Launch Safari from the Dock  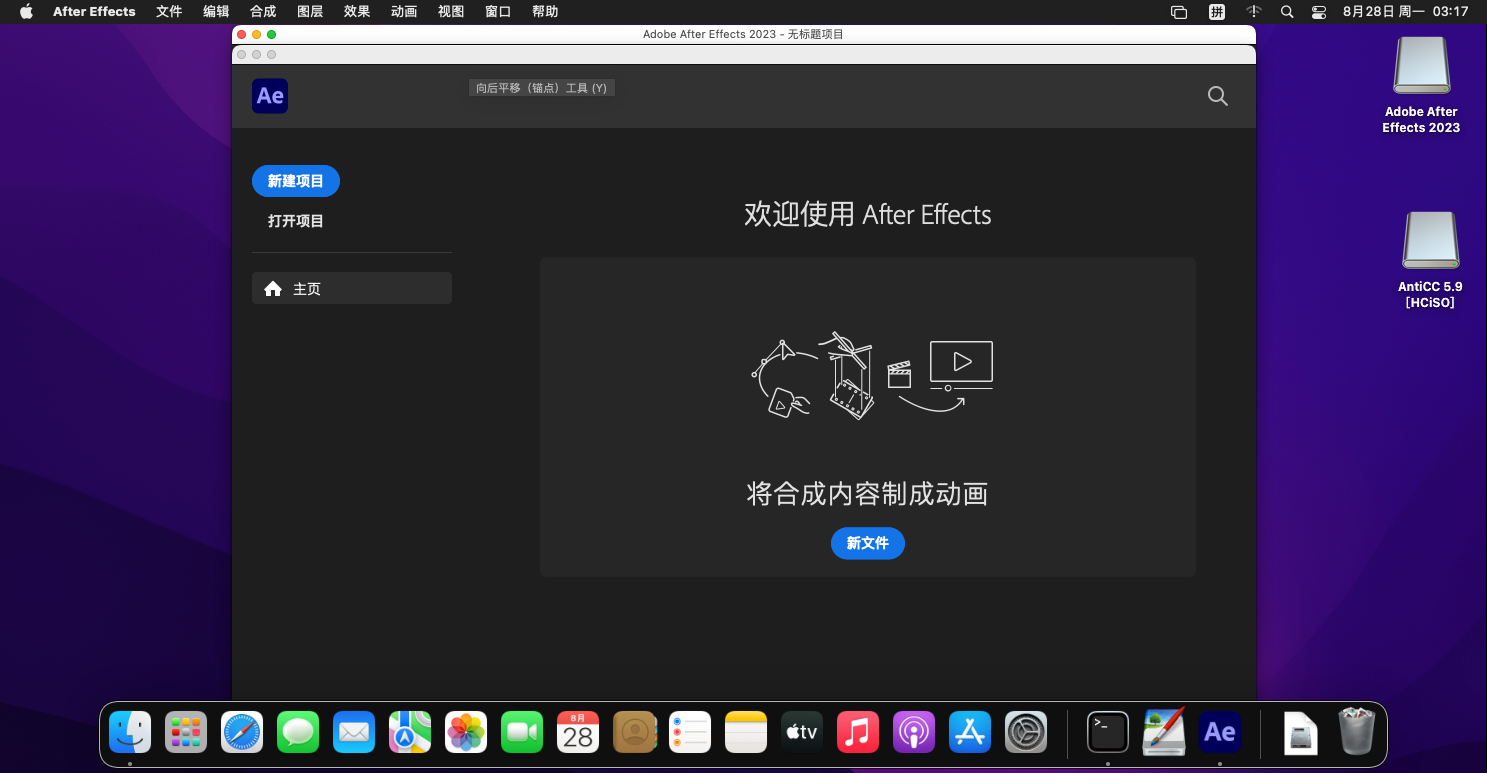click(x=242, y=732)
